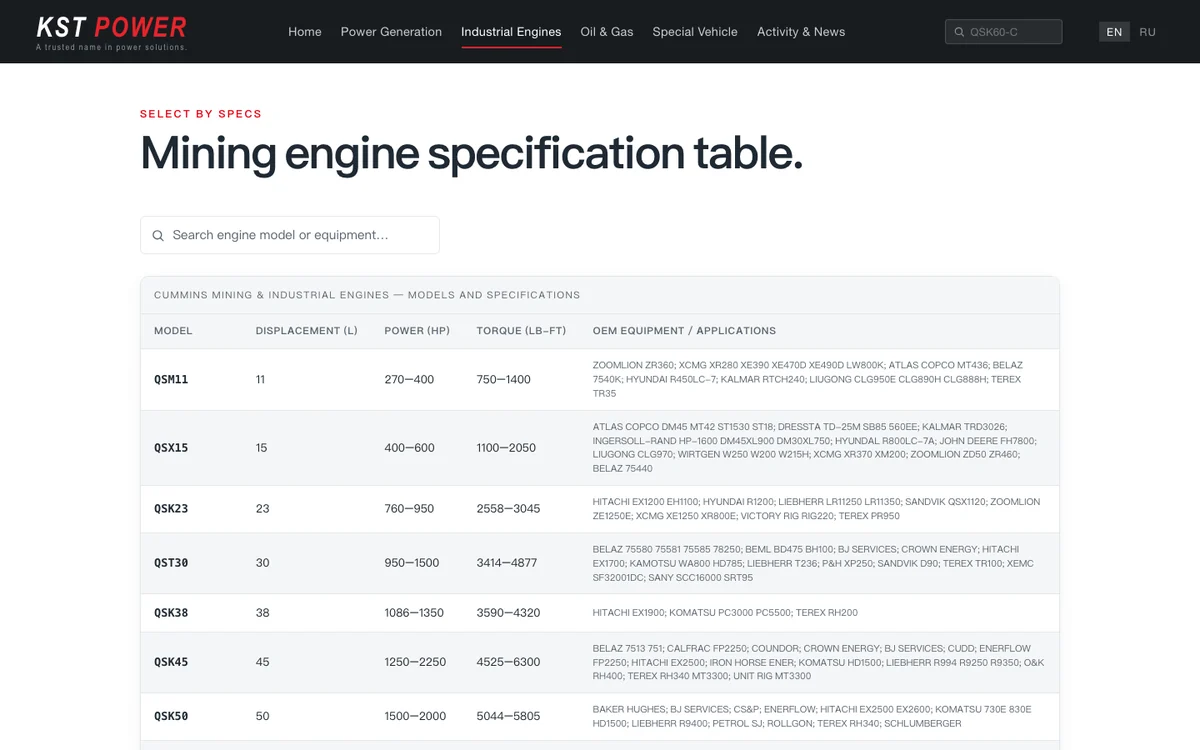Viewport: 1200px width, 750px height.
Task: Click the SELECT BY SPECS label
Action: pyautogui.click(x=201, y=114)
